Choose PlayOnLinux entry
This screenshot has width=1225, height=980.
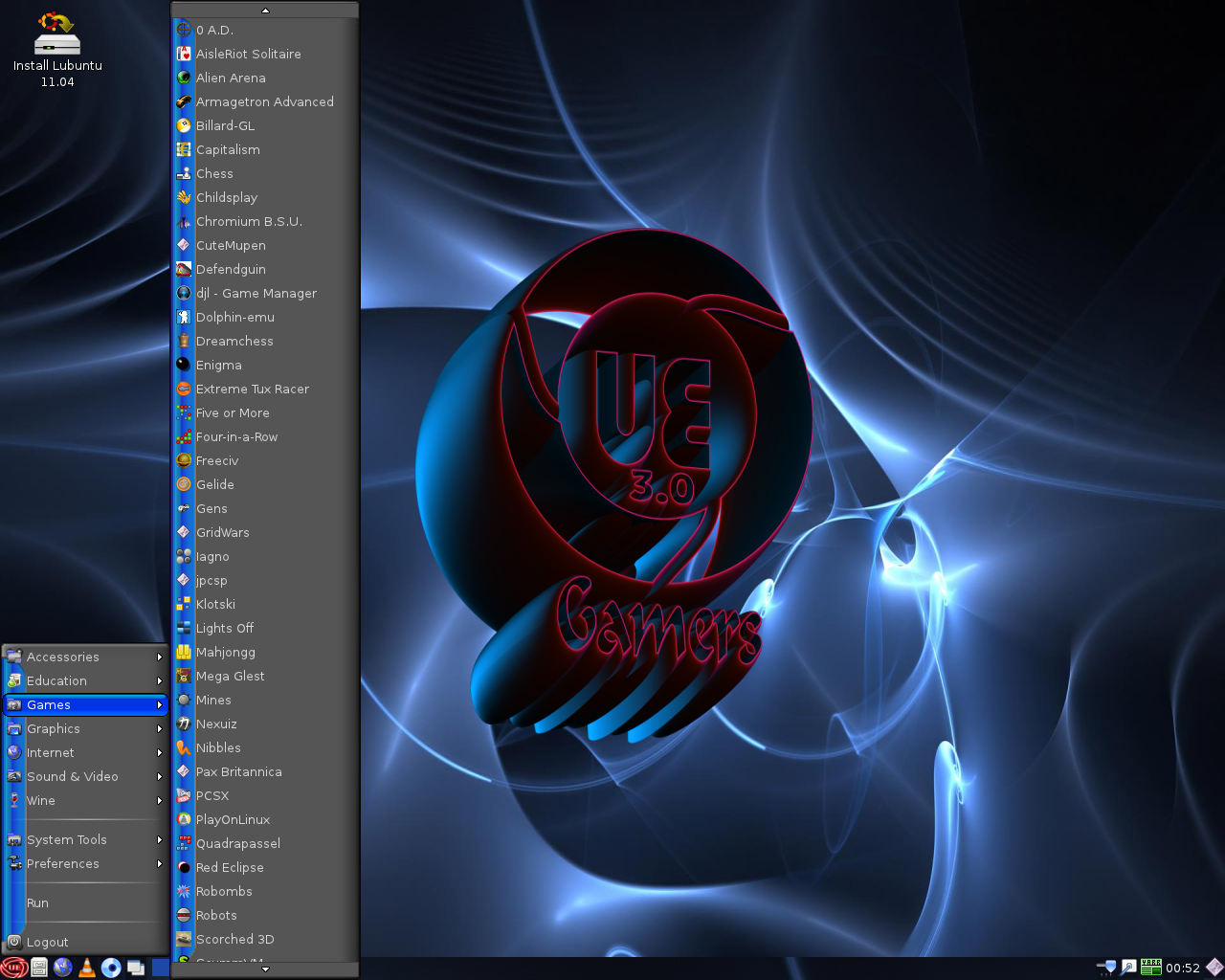(x=265, y=819)
